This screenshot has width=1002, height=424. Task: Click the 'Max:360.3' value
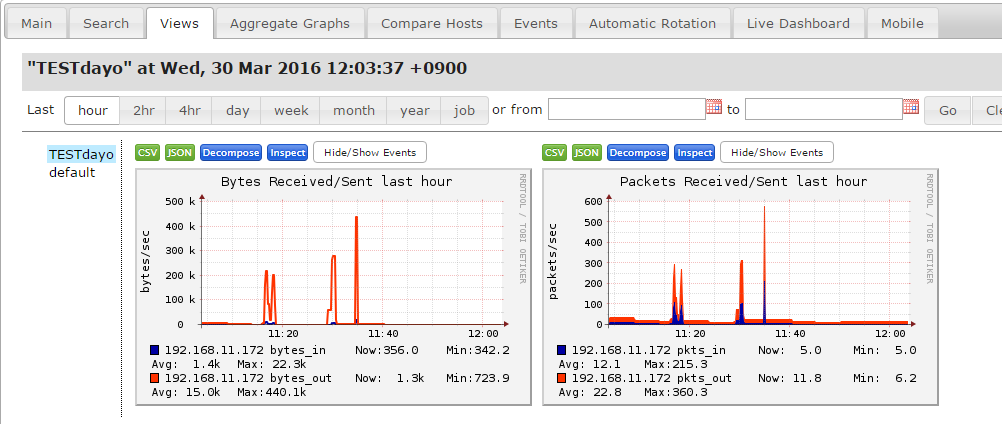point(676,392)
